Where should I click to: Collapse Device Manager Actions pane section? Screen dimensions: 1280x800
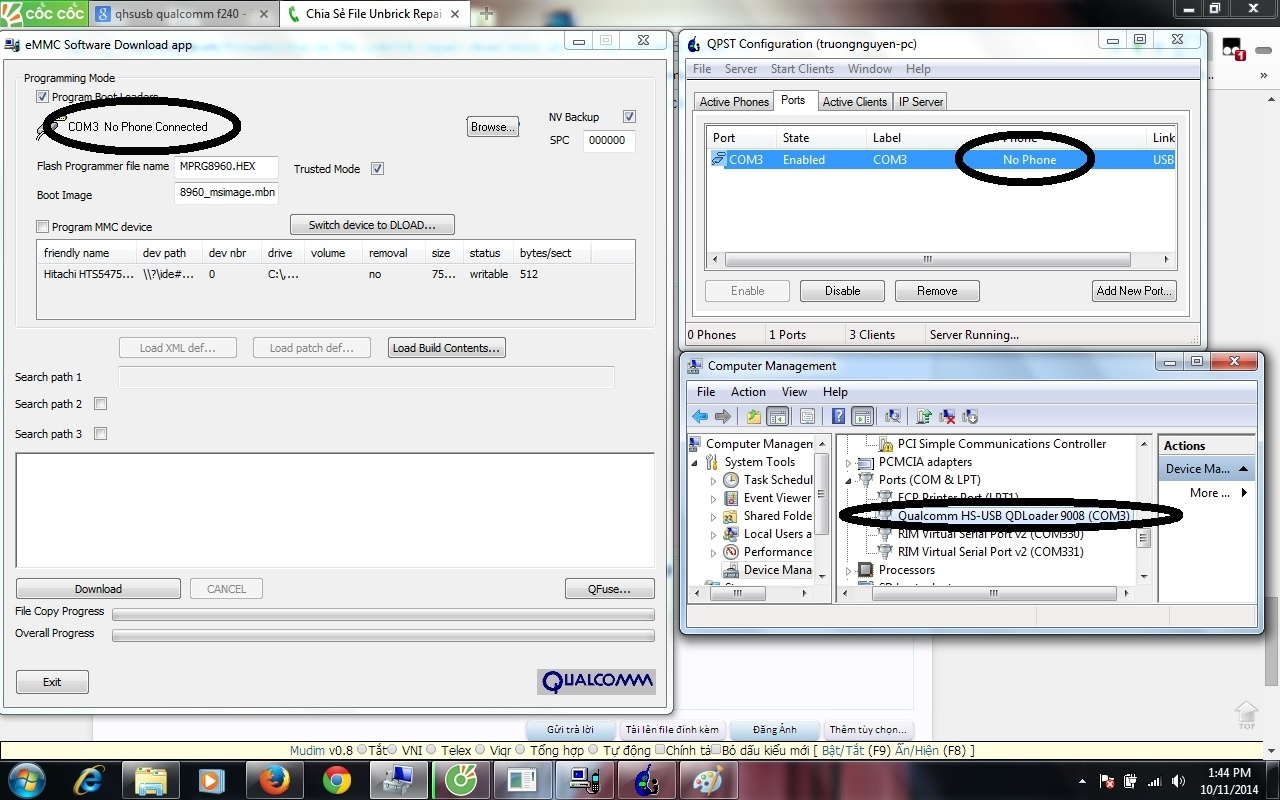pos(1244,468)
